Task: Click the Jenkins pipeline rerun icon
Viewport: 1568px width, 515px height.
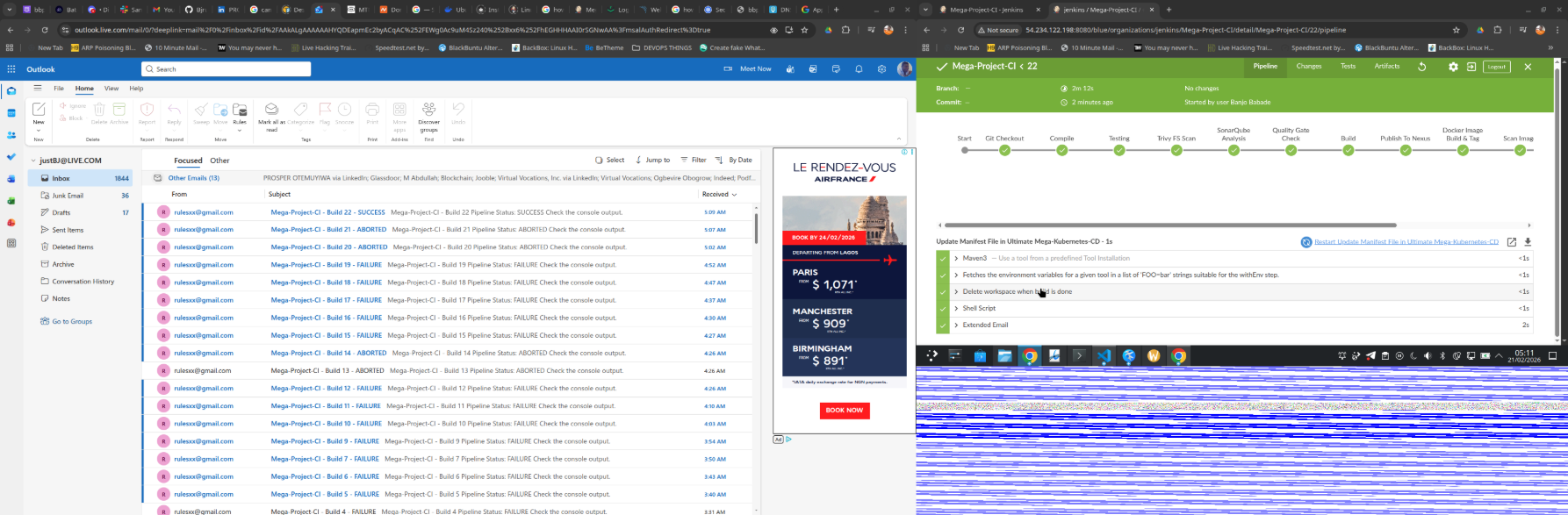Action: pos(1422,67)
